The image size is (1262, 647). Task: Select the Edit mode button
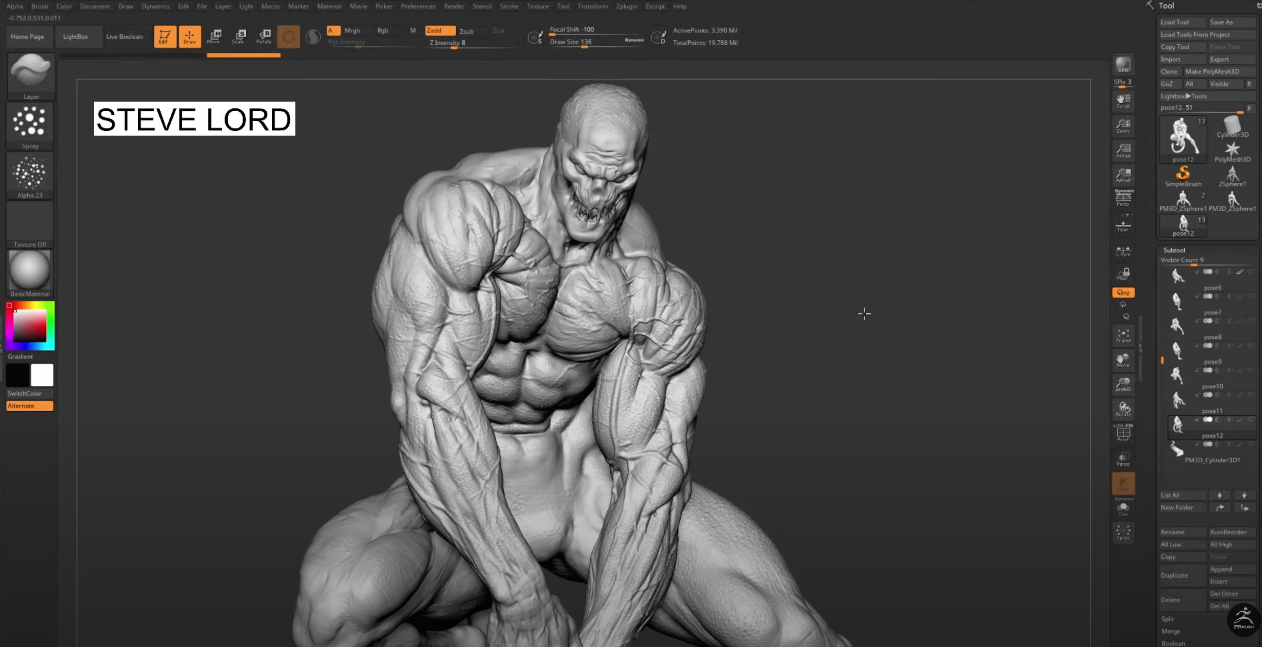coord(165,37)
